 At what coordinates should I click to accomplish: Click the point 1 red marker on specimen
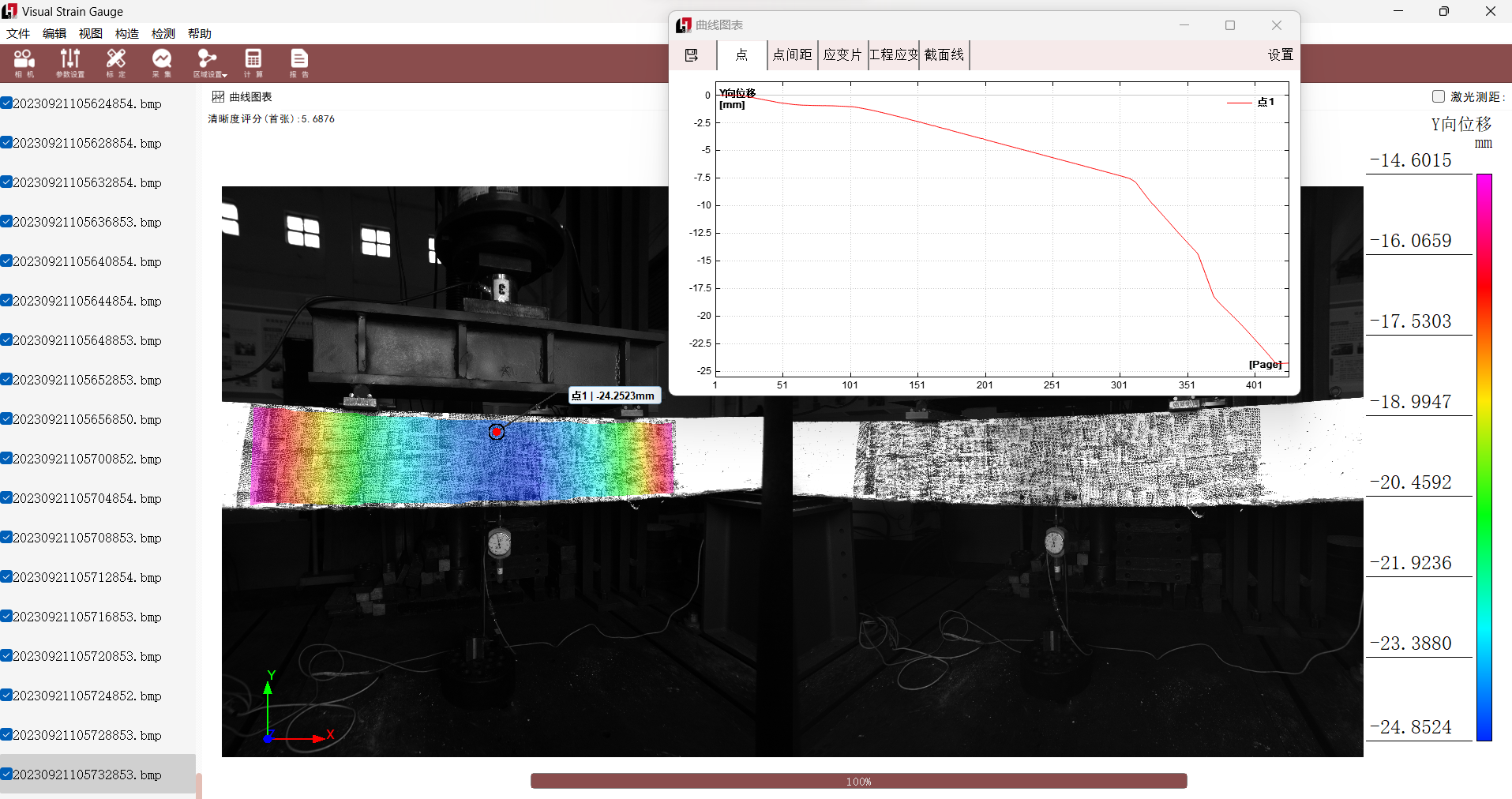[497, 432]
